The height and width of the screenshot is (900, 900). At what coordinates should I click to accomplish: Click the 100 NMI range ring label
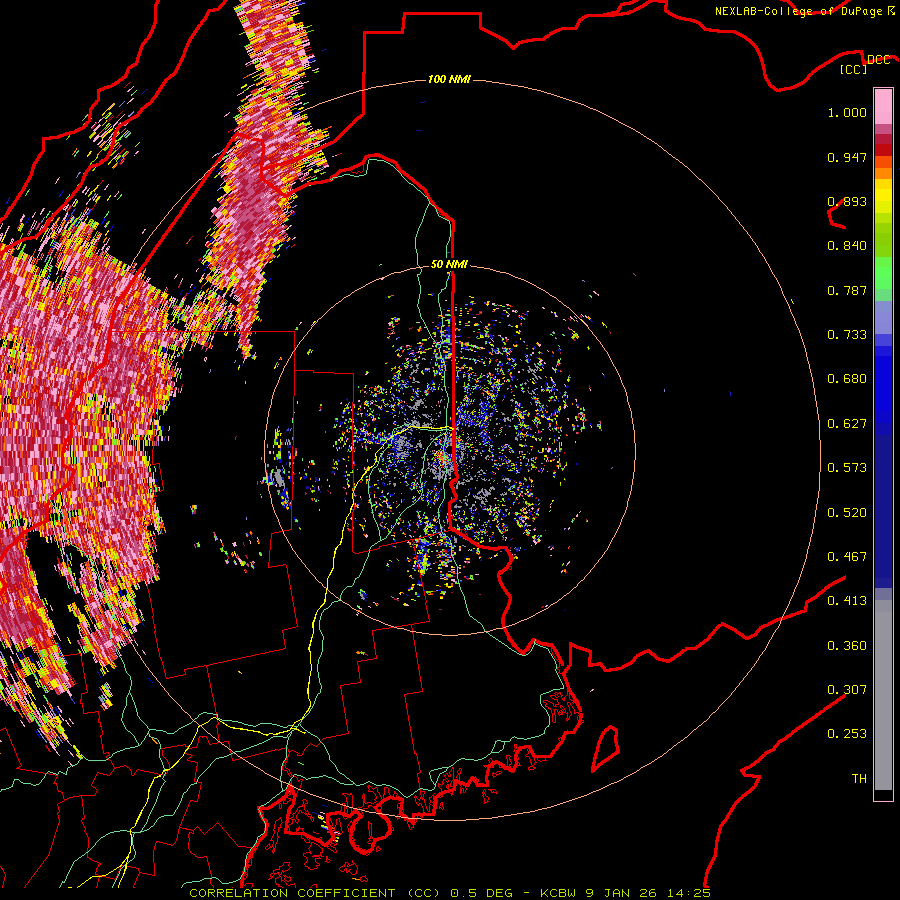[449, 79]
